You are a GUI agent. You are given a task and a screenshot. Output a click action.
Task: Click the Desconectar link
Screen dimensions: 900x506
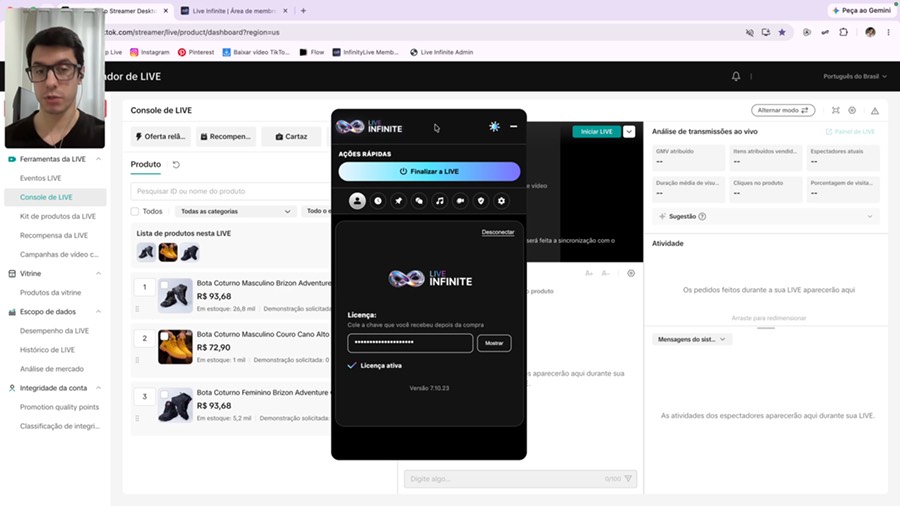[x=498, y=232]
